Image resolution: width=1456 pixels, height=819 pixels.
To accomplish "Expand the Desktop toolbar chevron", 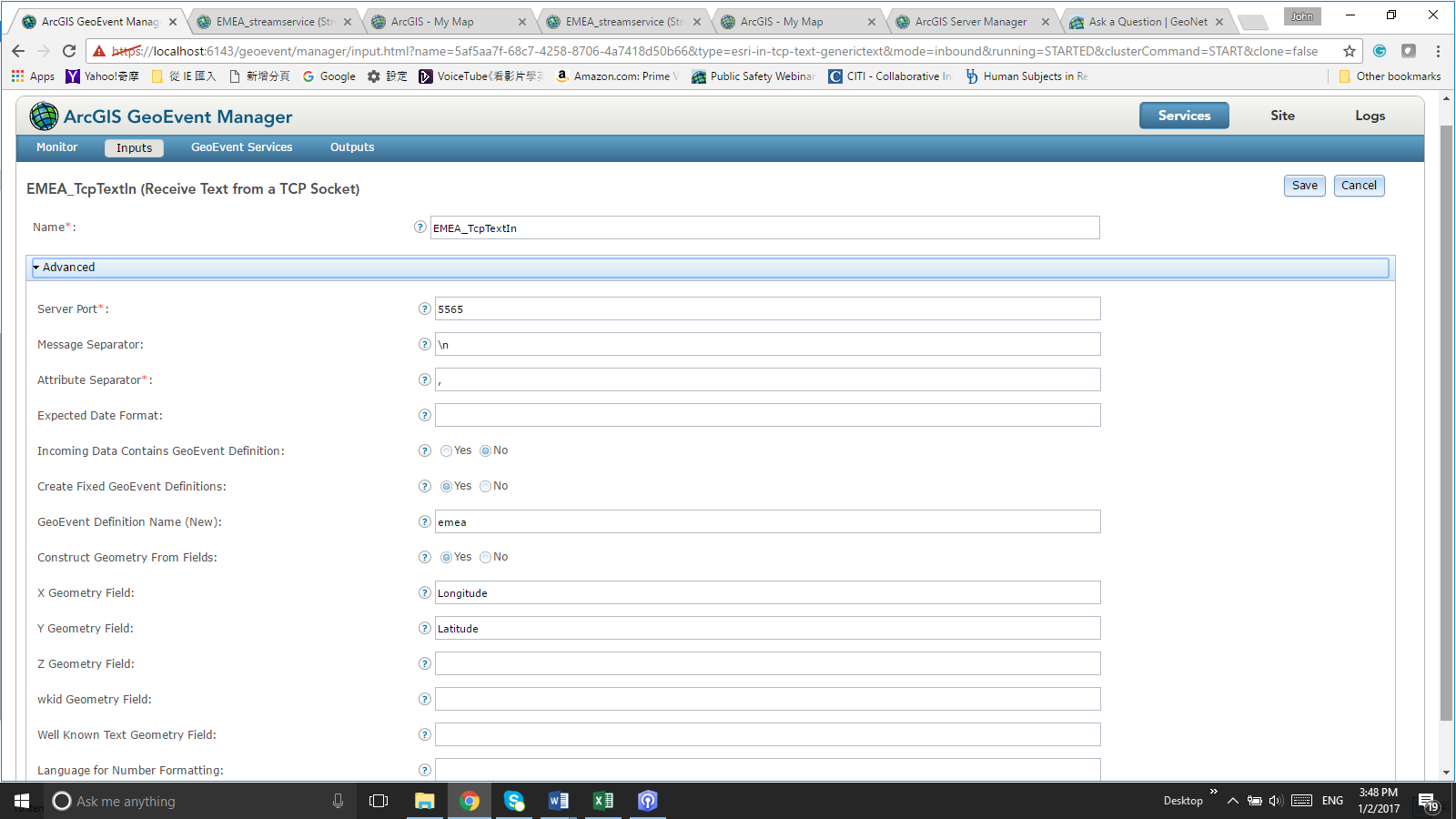I will (x=1213, y=792).
